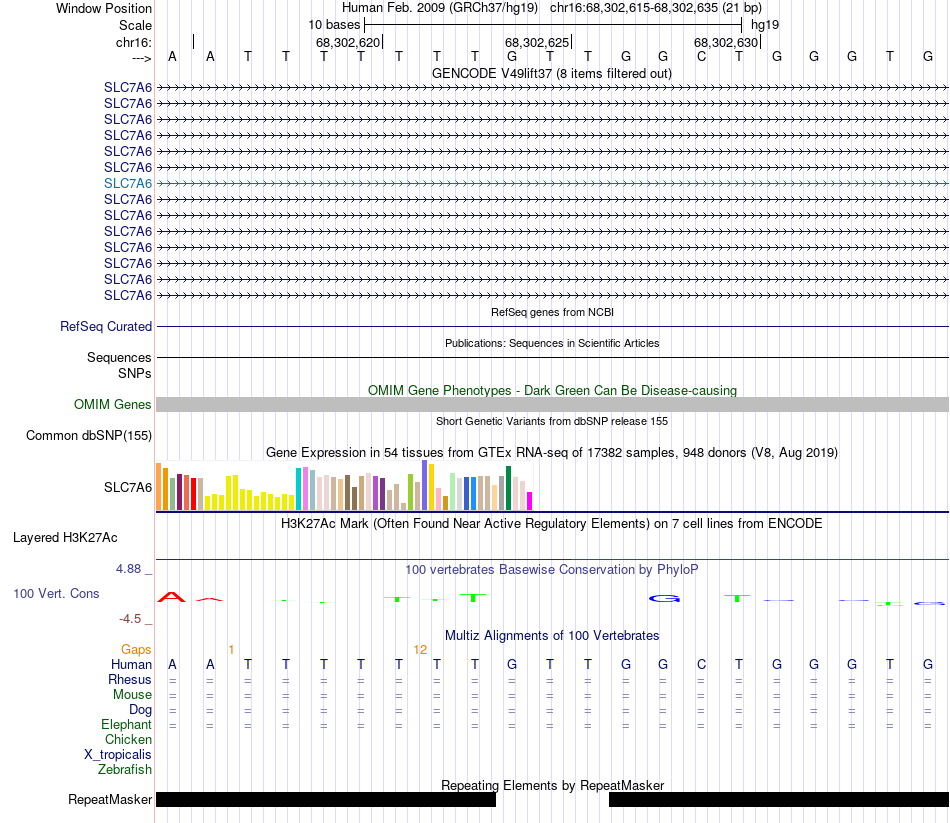This screenshot has width=950, height=823.
Task: Open the GENCODE V49lift37 track title
Action: [551, 73]
